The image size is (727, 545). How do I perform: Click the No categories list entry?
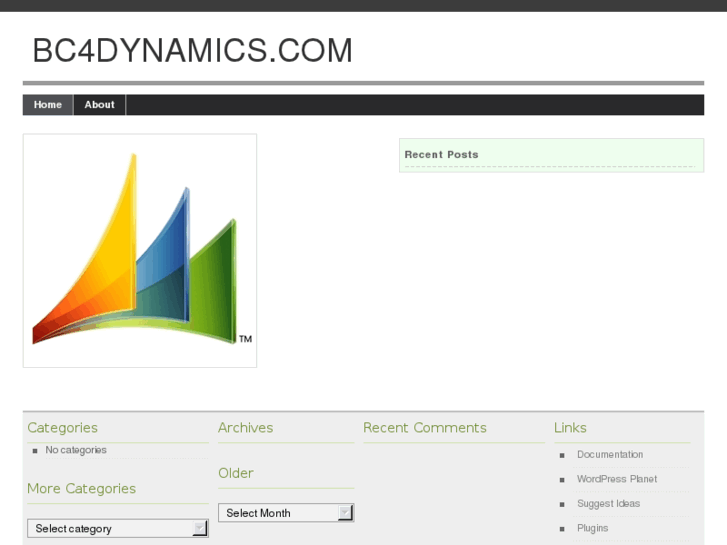(x=76, y=450)
